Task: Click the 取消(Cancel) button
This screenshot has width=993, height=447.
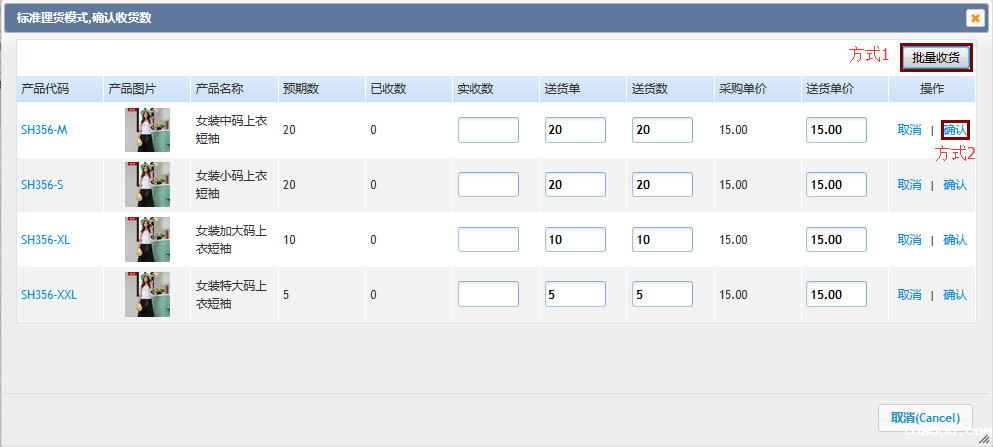Action: click(x=925, y=418)
